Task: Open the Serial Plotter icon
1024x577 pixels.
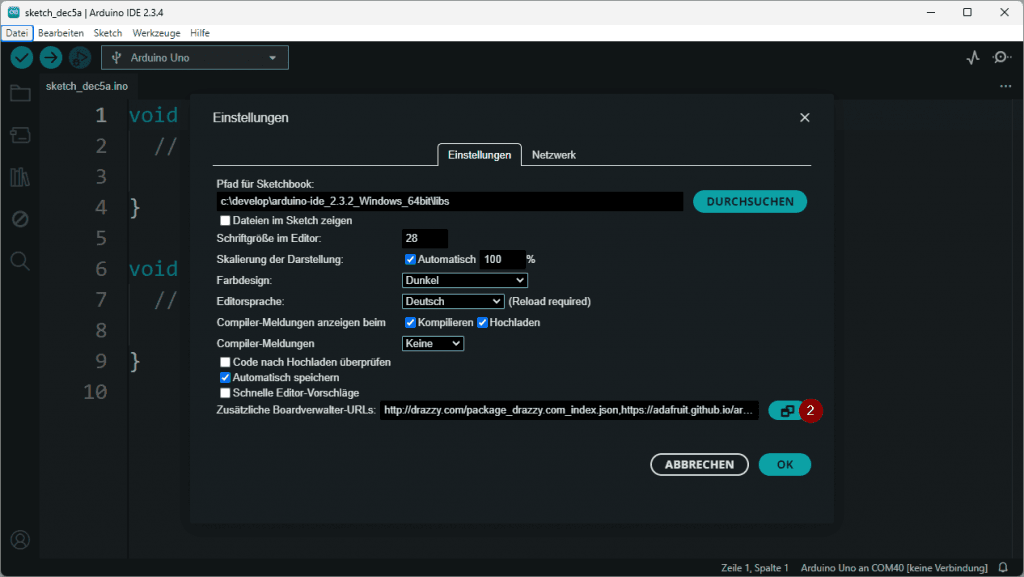Action: [972, 57]
